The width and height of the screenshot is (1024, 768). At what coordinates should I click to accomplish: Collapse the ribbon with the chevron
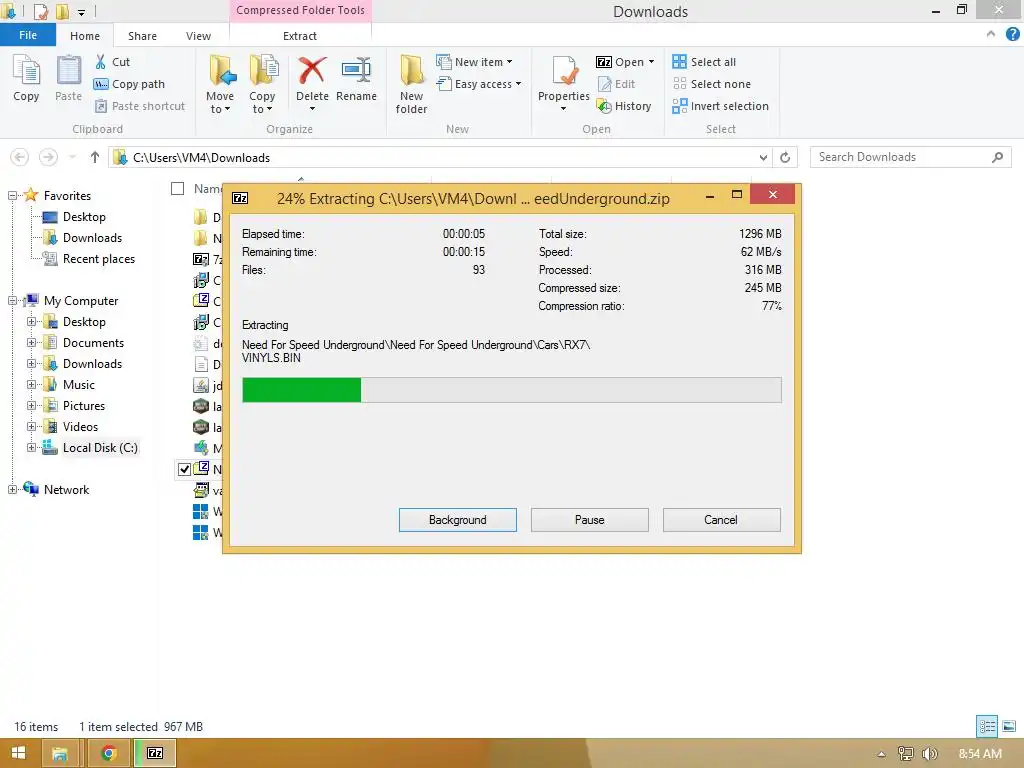tap(991, 34)
